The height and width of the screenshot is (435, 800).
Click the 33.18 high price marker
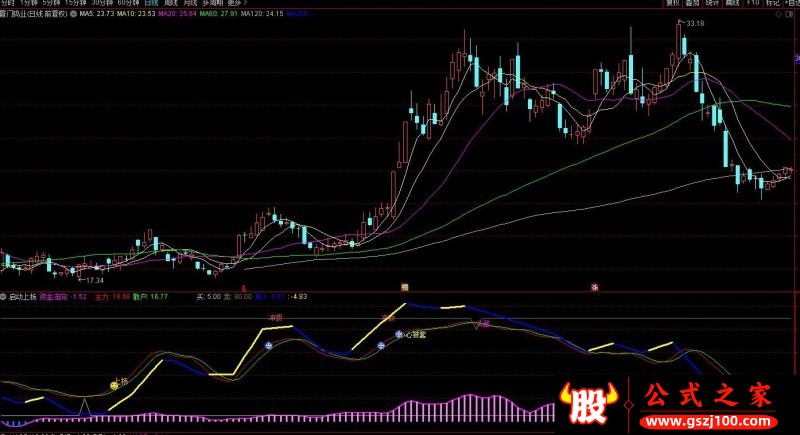tap(695, 23)
